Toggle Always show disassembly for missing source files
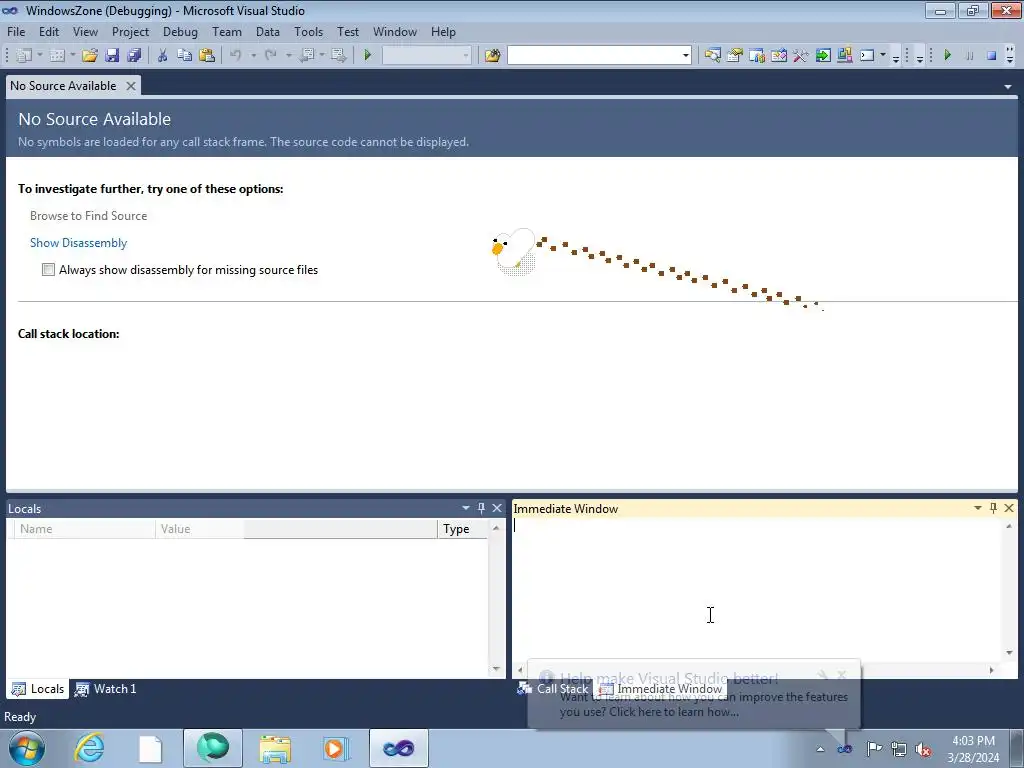The height and width of the screenshot is (768, 1024). (x=48, y=270)
